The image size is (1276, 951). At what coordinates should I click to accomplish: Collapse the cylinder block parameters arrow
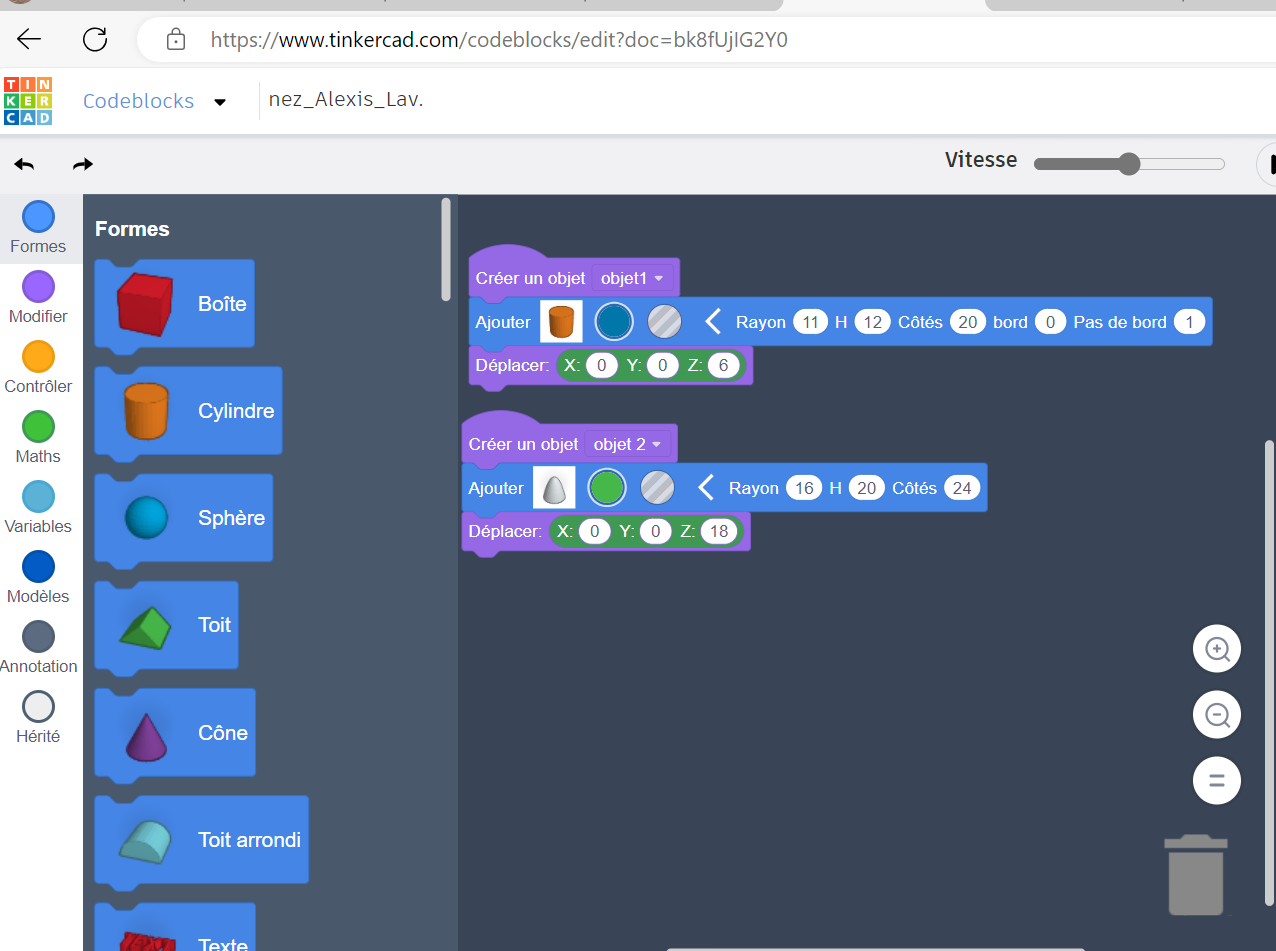tap(713, 322)
